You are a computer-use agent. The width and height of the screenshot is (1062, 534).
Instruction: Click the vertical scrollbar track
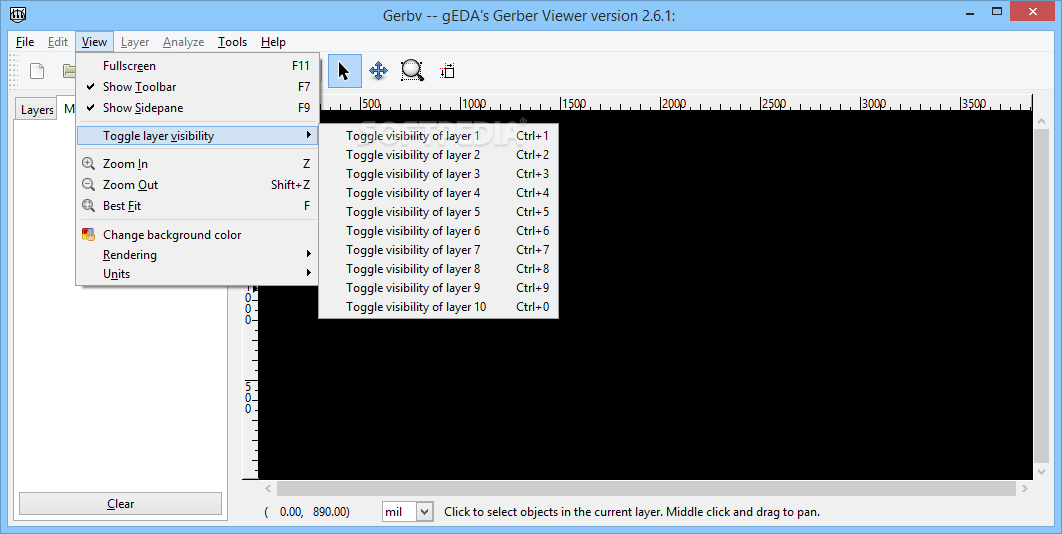point(1042,297)
